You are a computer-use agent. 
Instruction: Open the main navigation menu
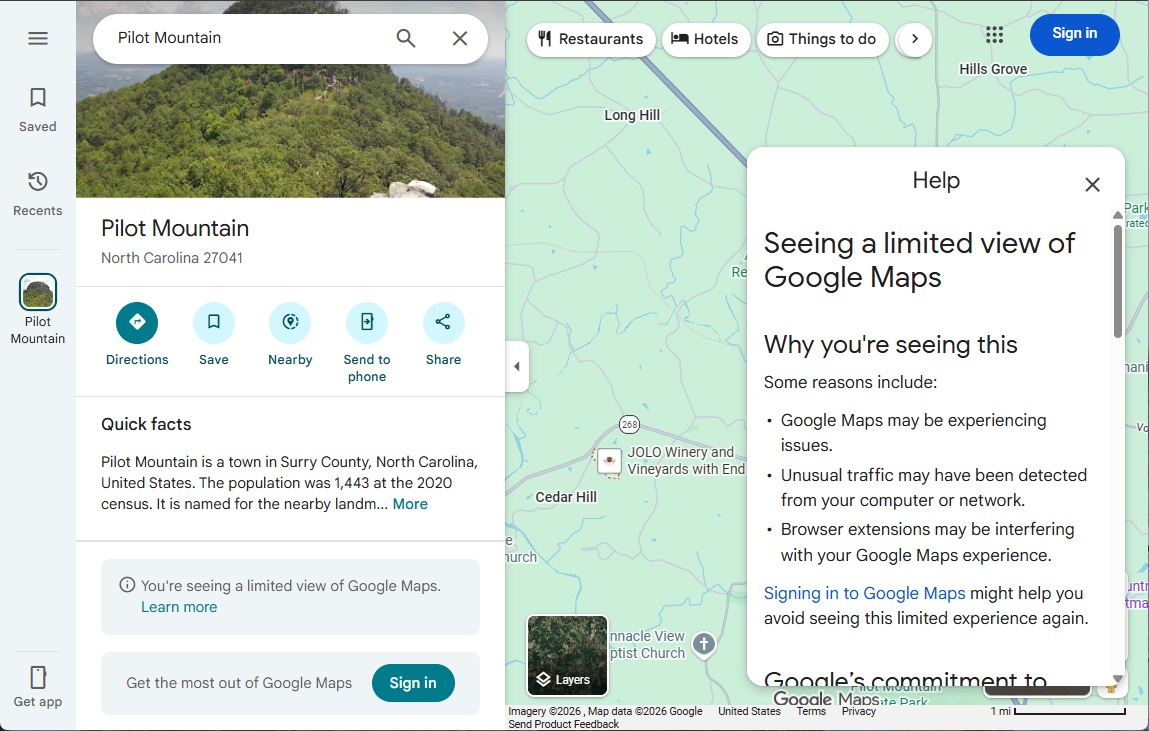[37, 37]
